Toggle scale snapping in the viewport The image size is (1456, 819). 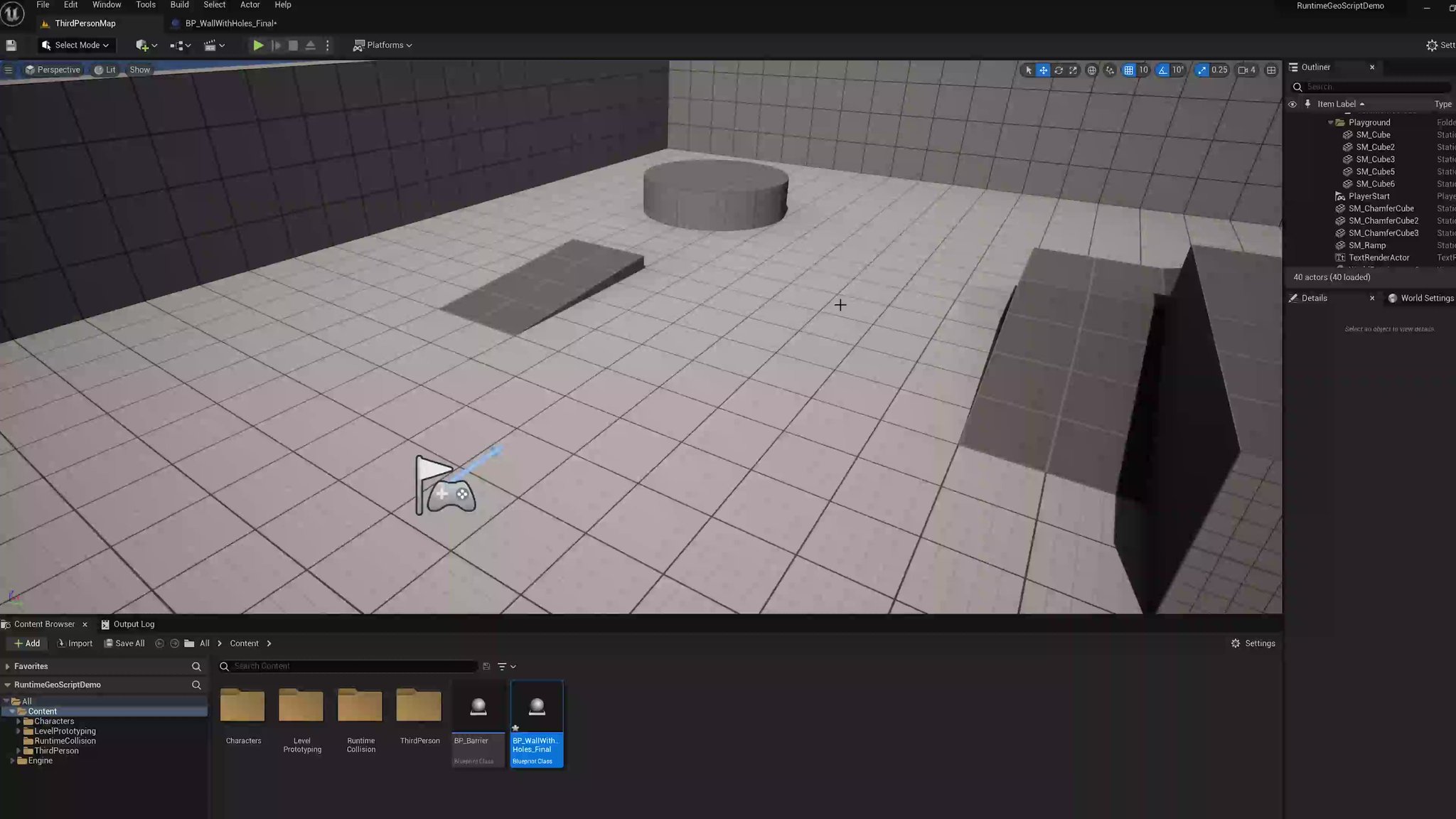tap(1202, 70)
